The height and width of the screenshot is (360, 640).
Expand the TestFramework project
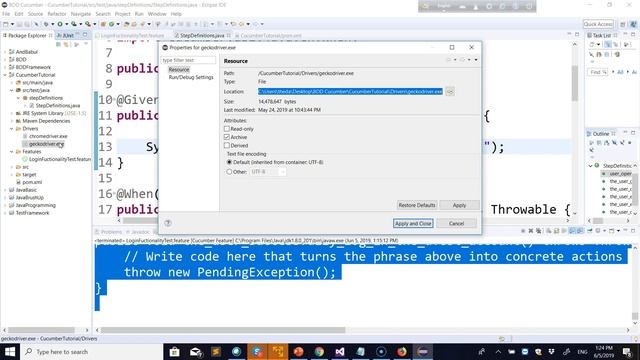(x=5, y=213)
